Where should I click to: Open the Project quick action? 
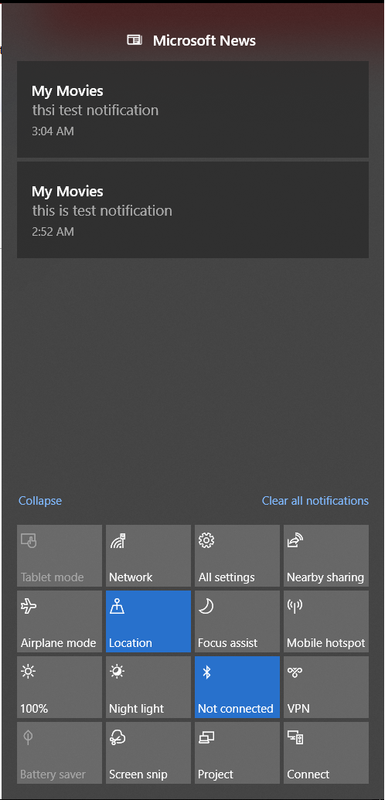(x=237, y=753)
